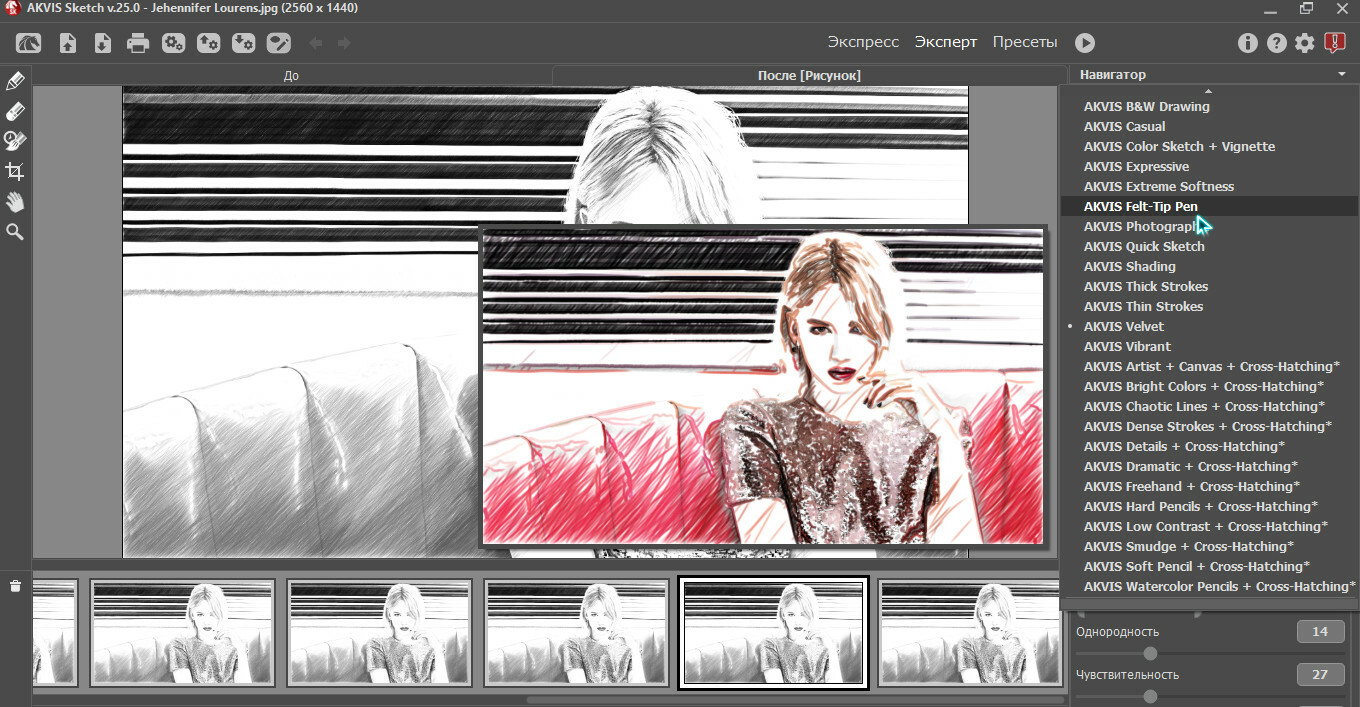The image size is (1360, 707).
Task: Select the highlighted timeline thumbnail
Action: 773,632
